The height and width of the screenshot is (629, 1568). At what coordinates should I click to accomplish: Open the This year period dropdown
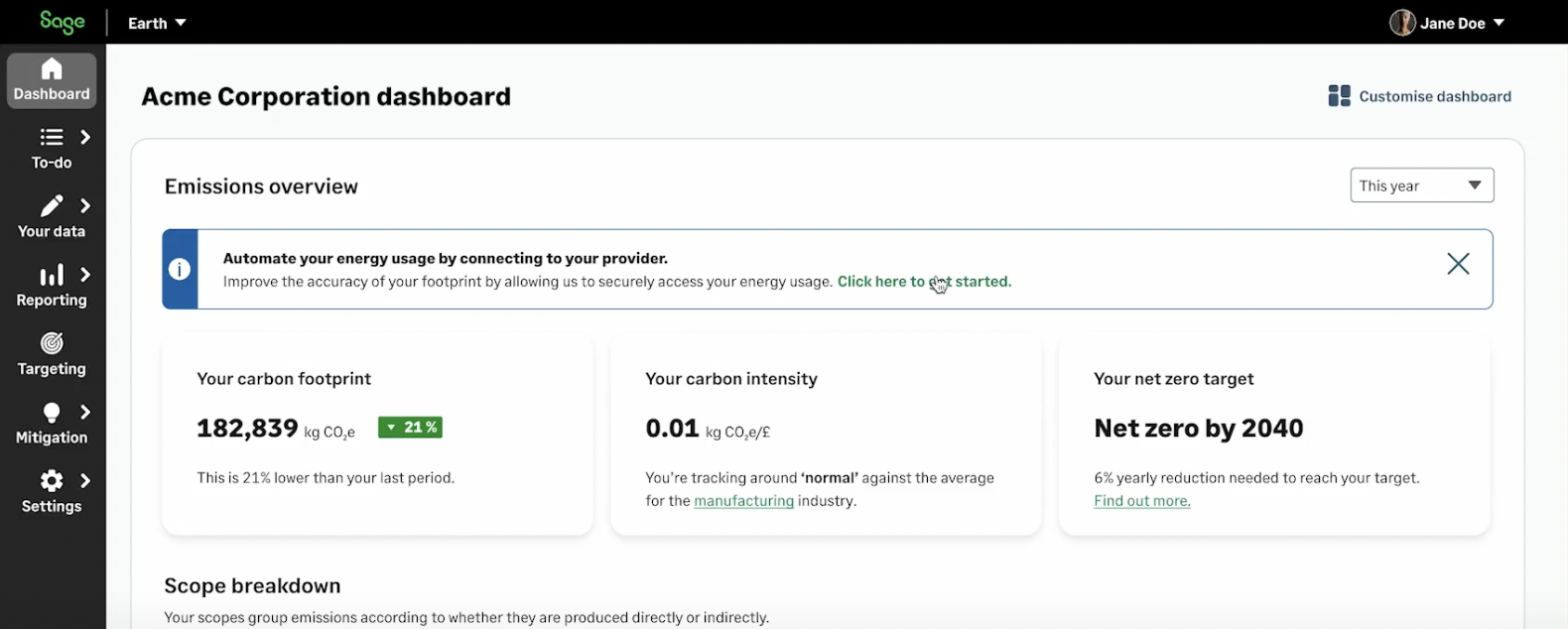[1421, 186]
